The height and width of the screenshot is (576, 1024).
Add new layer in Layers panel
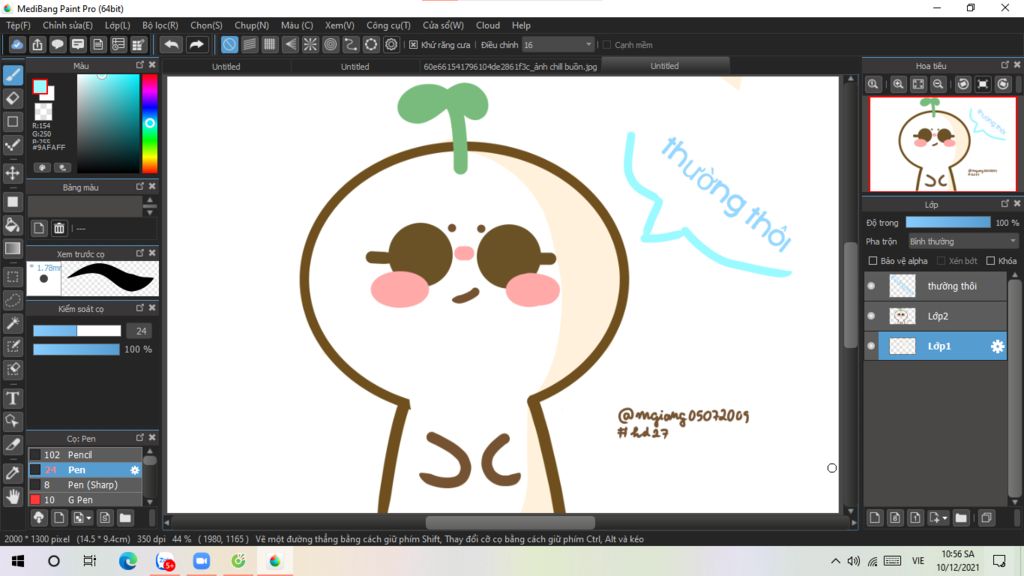pyautogui.click(x=875, y=518)
